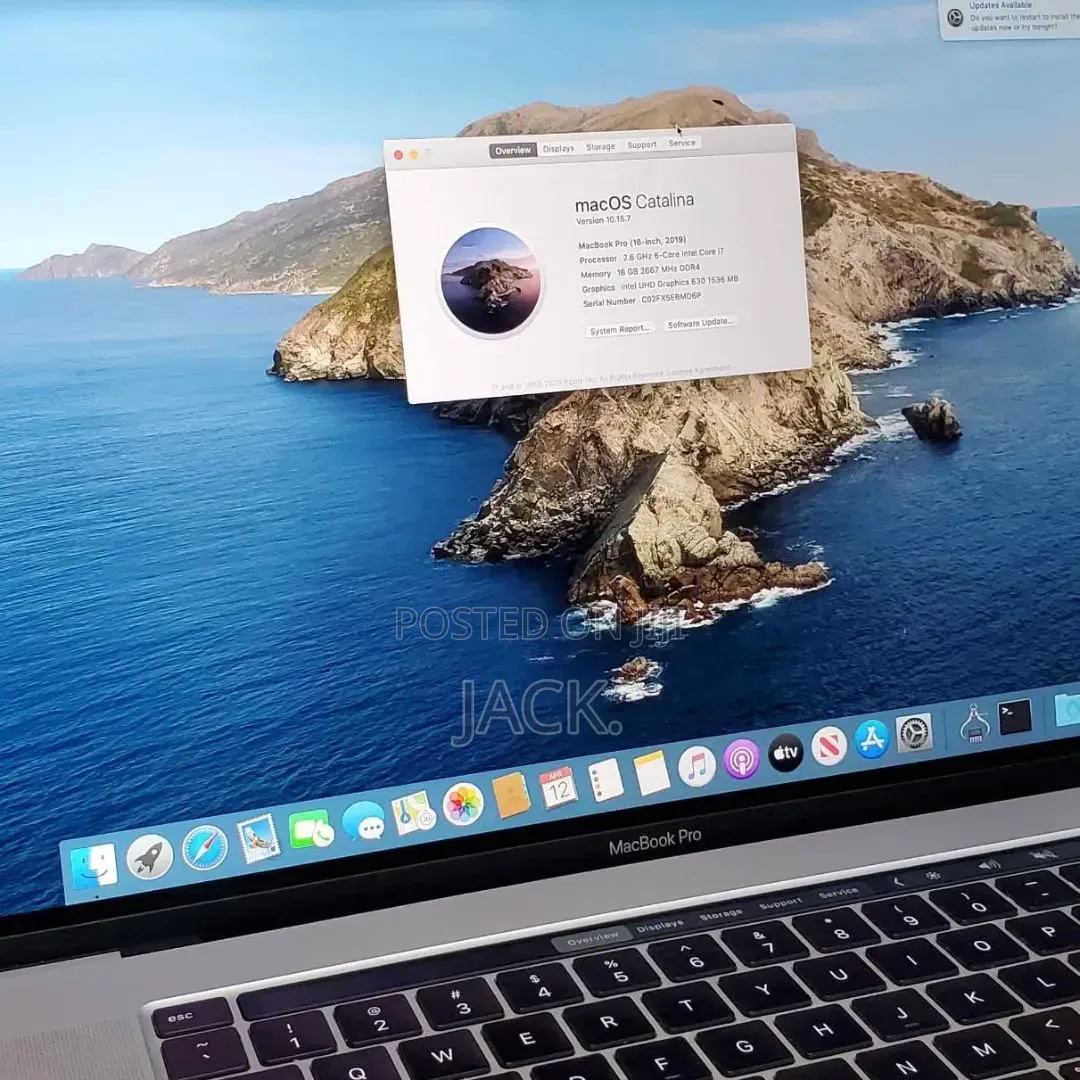The height and width of the screenshot is (1080, 1080).
Task: Open the Support tab
Action: pos(641,145)
